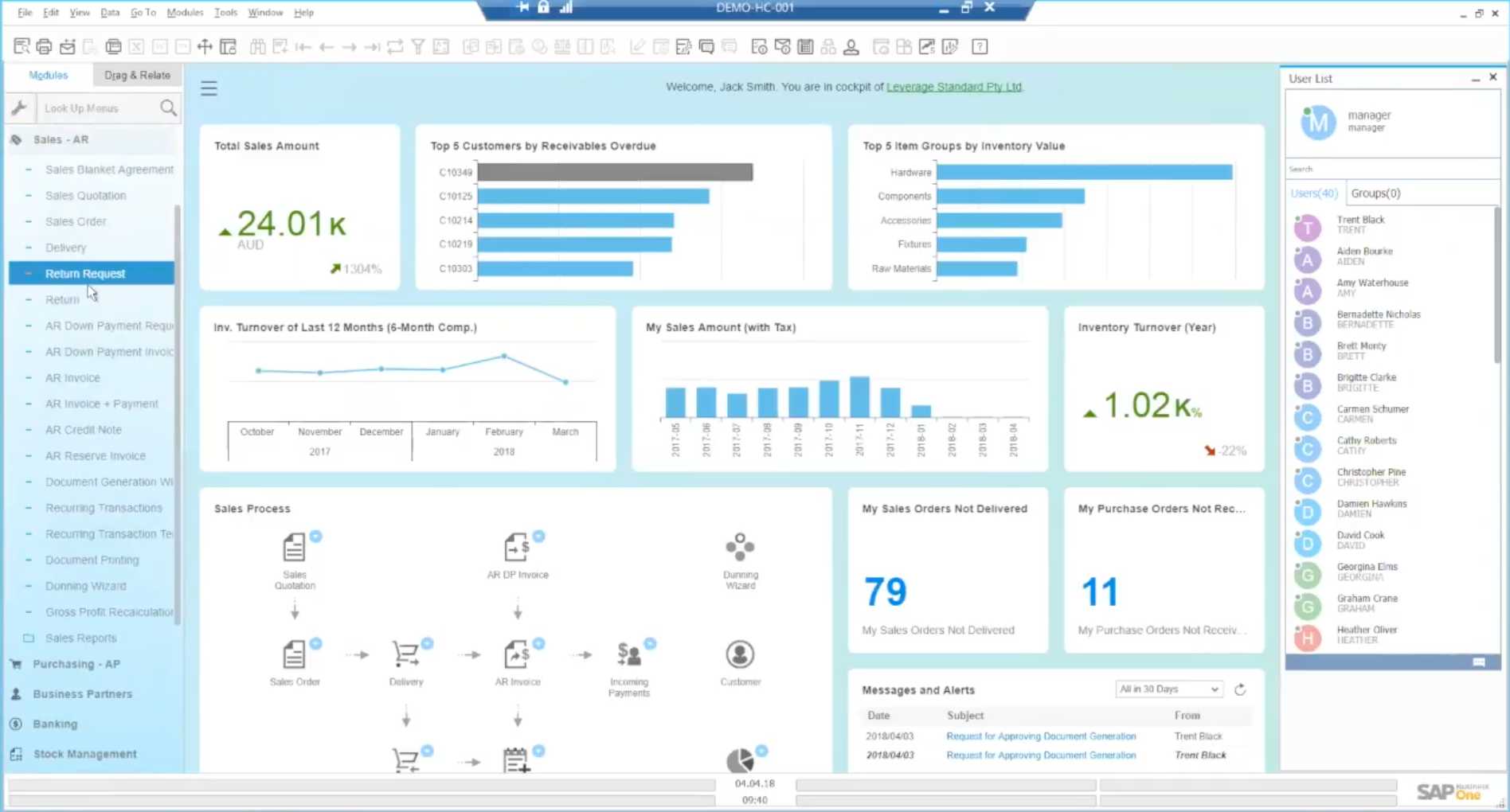
Task: Open the hamburger menu in cockpit
Action: point(209,88)
